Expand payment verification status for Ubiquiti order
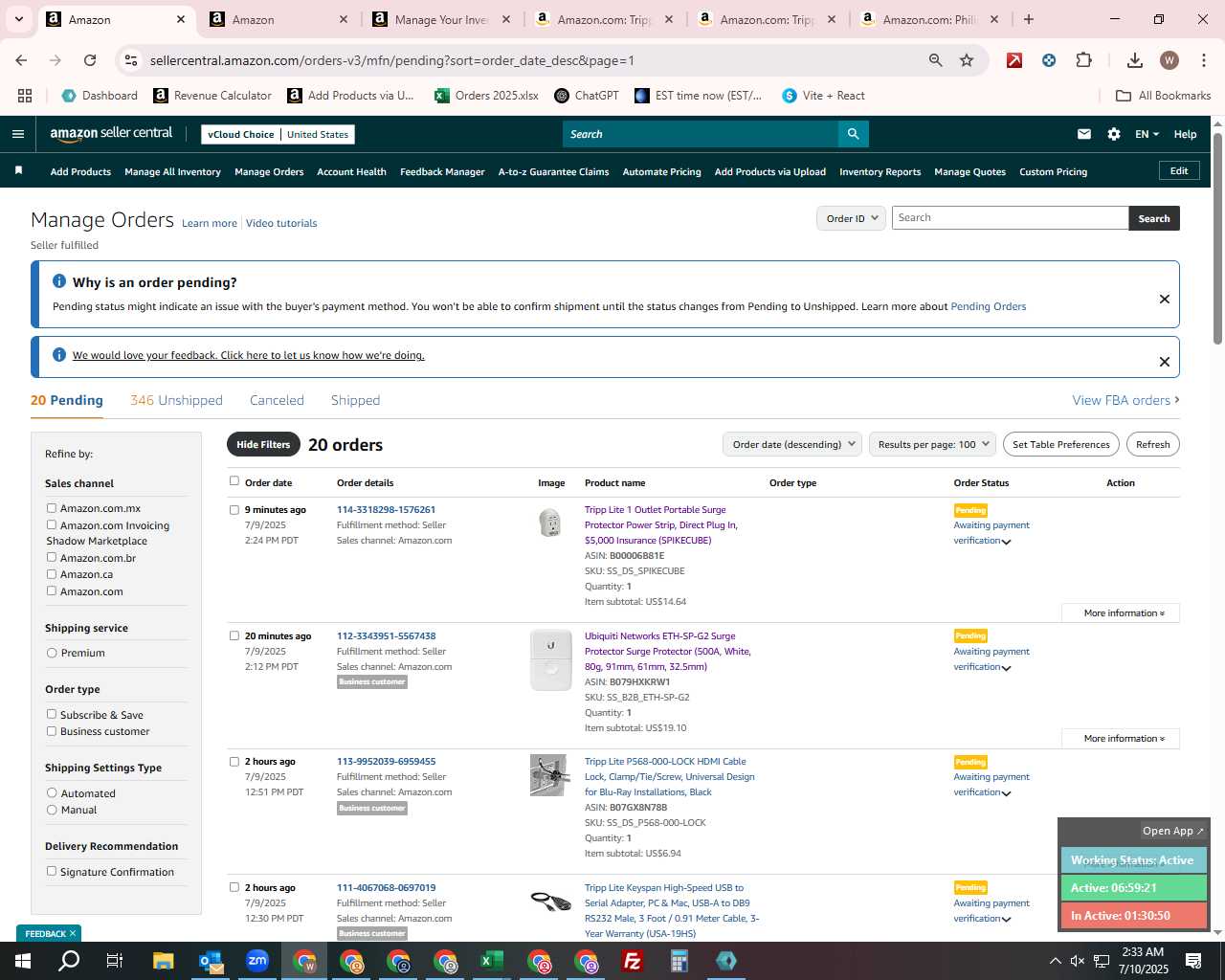1225x980 pixels. (x=1006, y=668)
